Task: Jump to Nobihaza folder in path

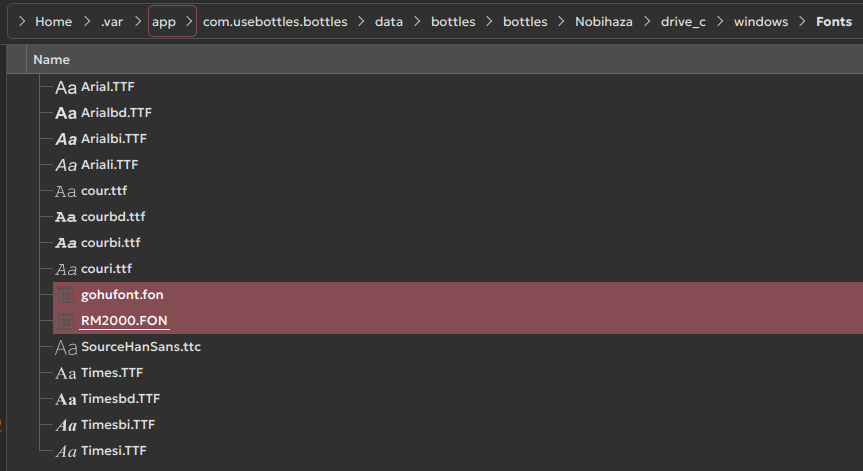Action: (x=604, y=22)
